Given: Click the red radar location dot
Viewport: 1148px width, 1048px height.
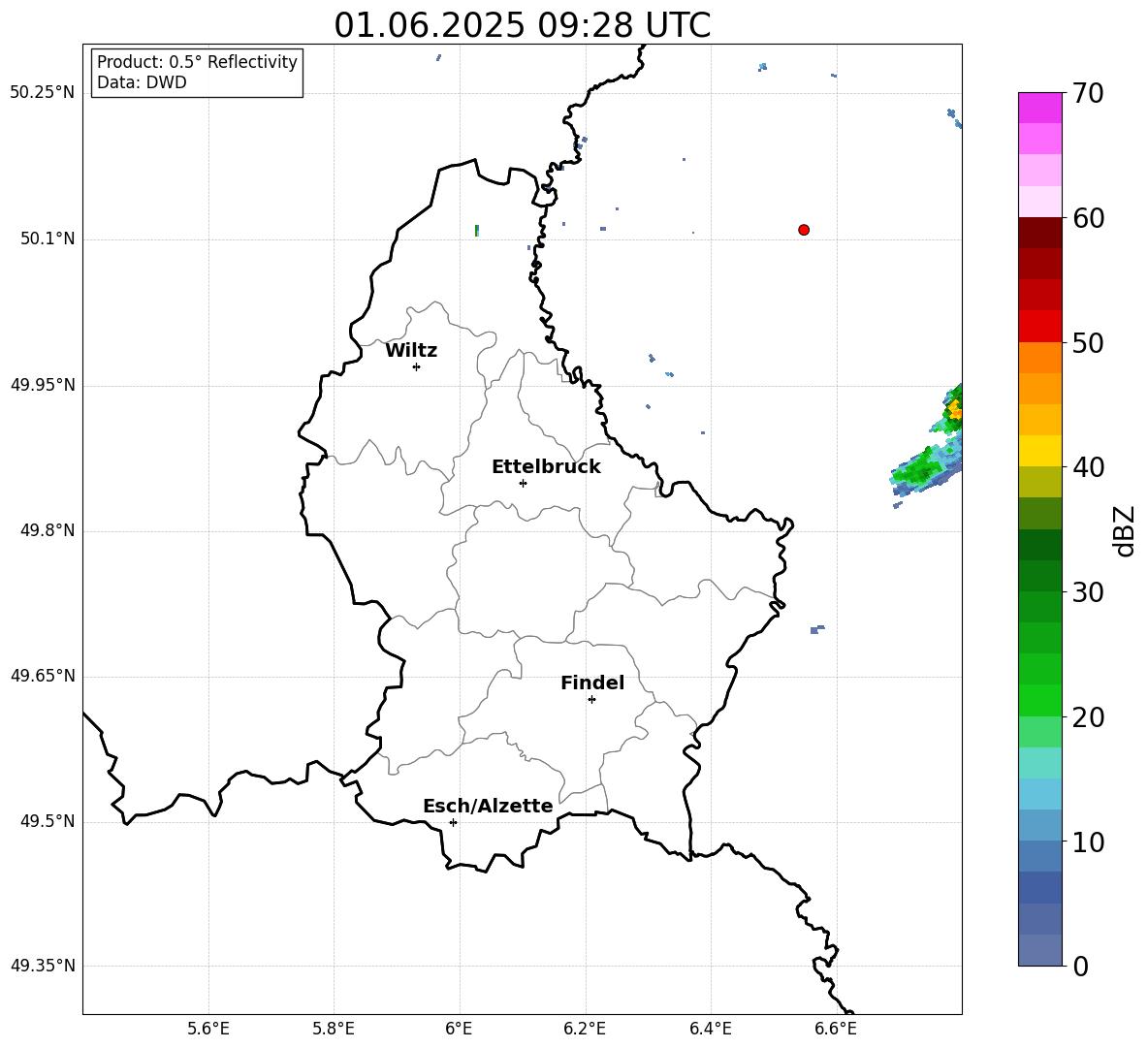Looking at the screenshot, I should 804,230.
